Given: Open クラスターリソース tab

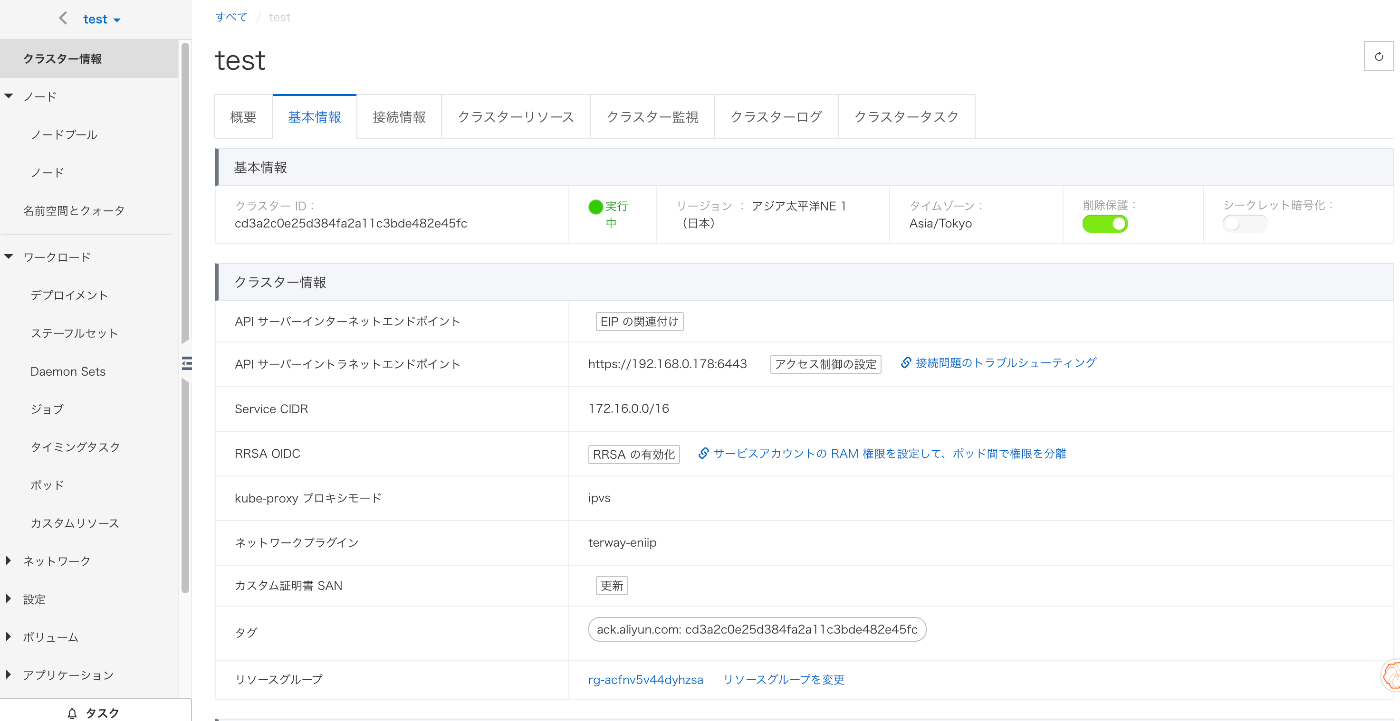Looking at the screenshot, I should pyautogui.click(x=516, y=117).
